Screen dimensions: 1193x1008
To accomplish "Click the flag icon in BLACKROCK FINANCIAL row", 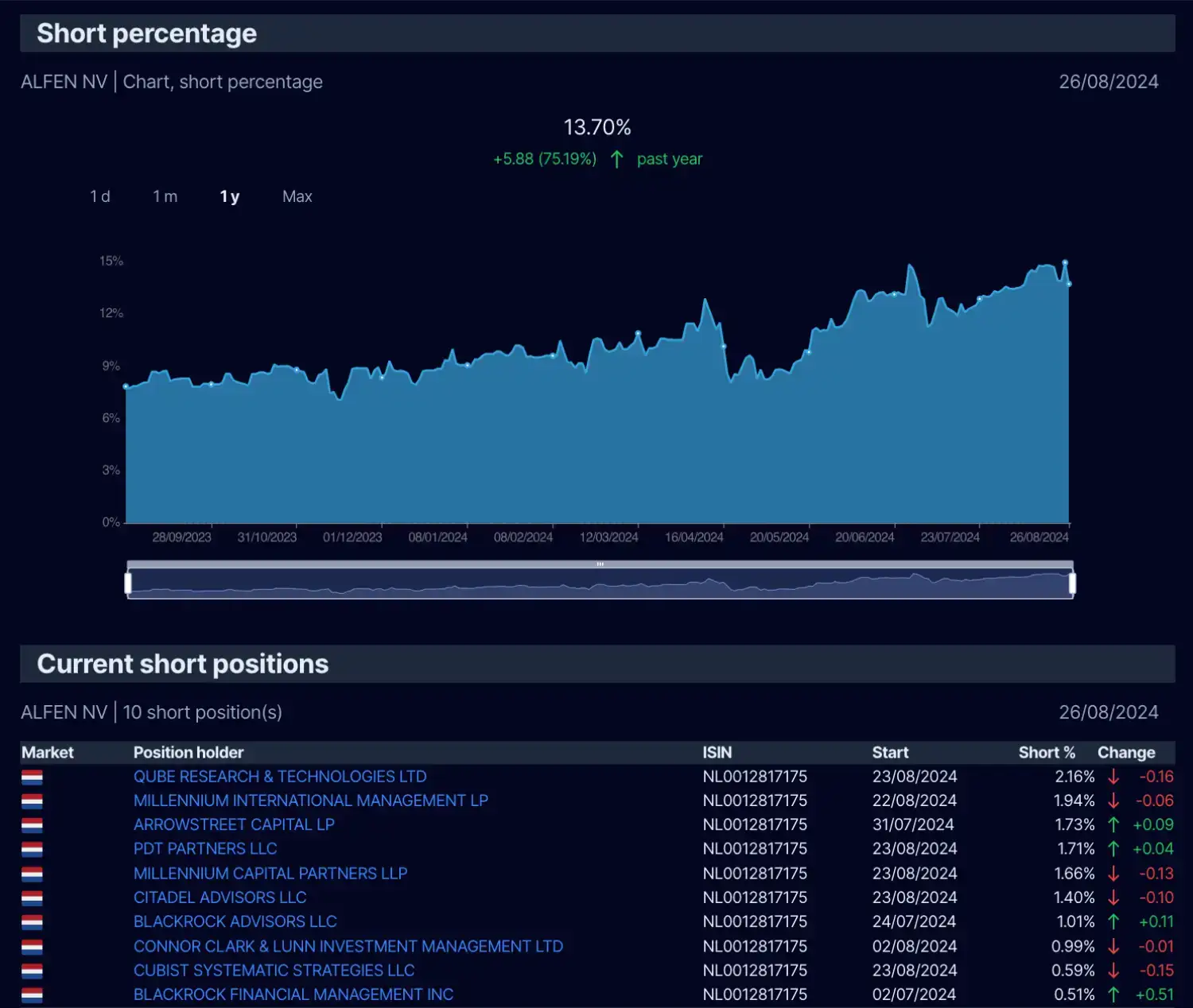I will point(32,995).
